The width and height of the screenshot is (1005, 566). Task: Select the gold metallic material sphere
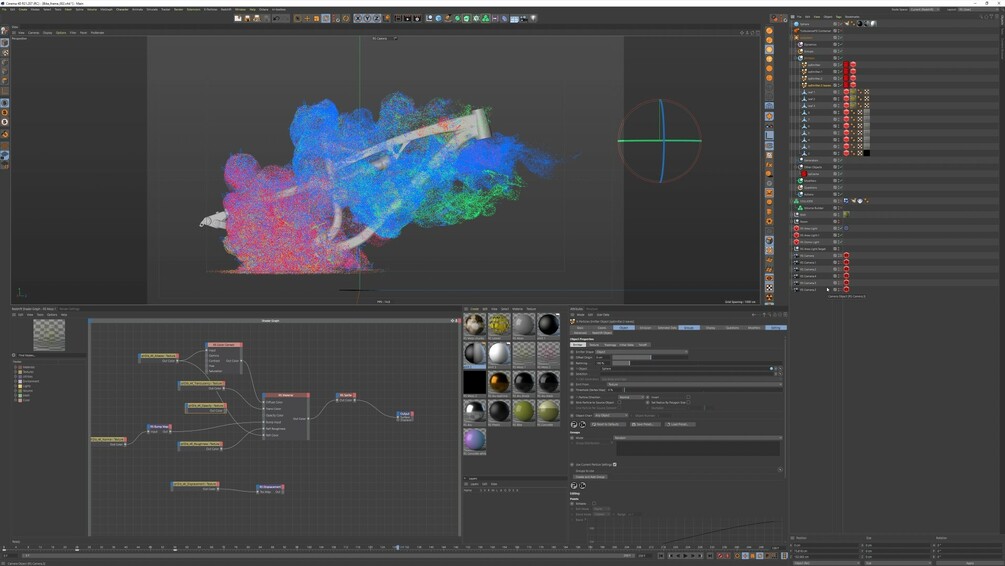coord(499,382)
